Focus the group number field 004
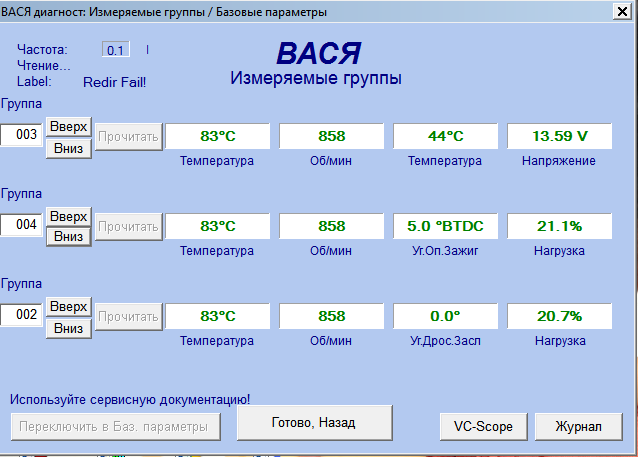This screenshot has width=638, height=457. (22, 224)
